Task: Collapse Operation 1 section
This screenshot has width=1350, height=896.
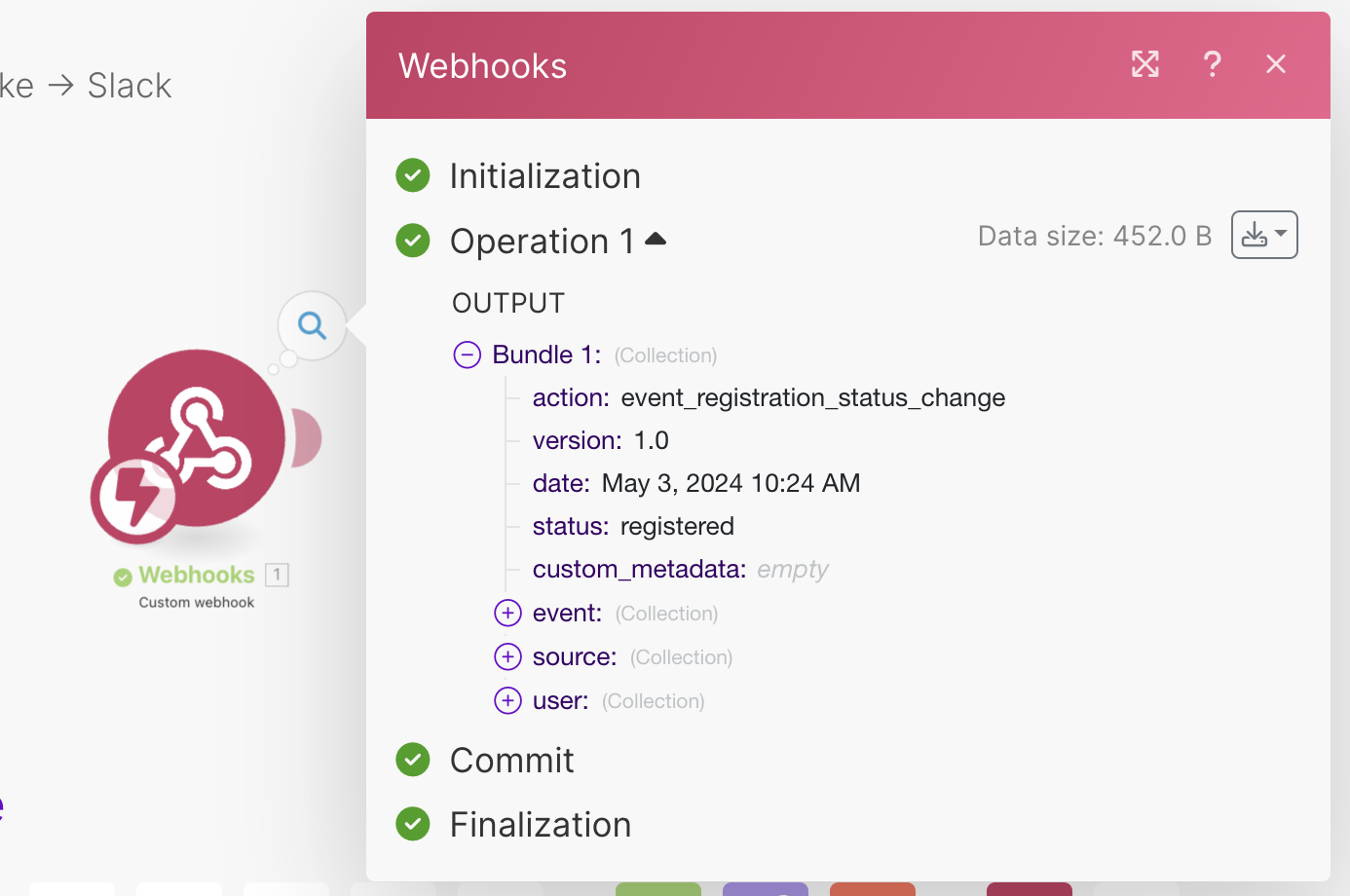Action: [x=656, y=240]
